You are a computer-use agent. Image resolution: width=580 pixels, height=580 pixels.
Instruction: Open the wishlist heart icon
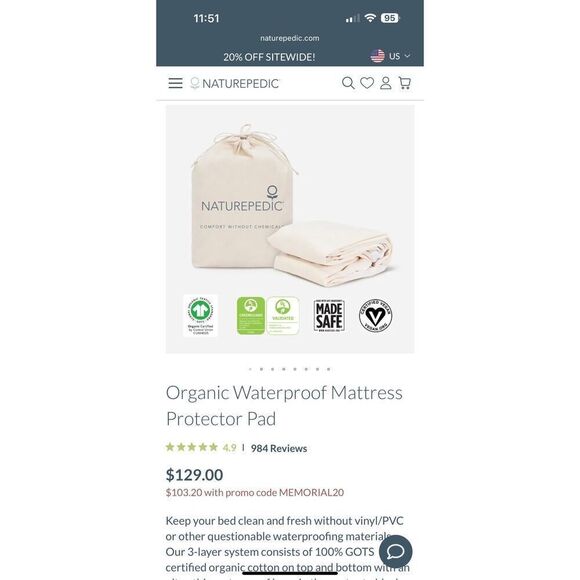(x=367, y=83)
